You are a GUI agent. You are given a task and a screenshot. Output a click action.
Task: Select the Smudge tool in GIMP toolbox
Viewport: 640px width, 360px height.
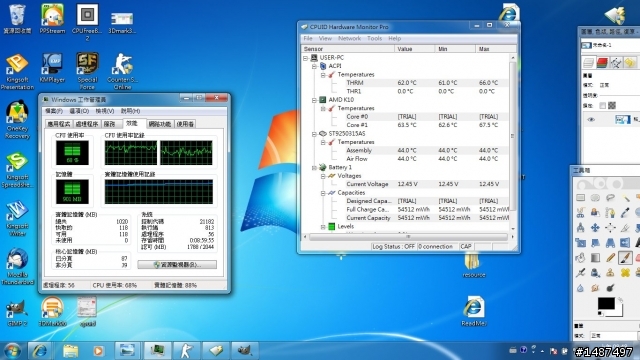click(x=595, y=288)
